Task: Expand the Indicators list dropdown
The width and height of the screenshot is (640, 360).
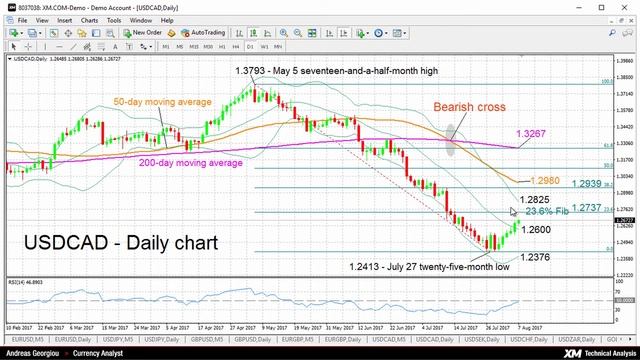Action: (368, 33)
